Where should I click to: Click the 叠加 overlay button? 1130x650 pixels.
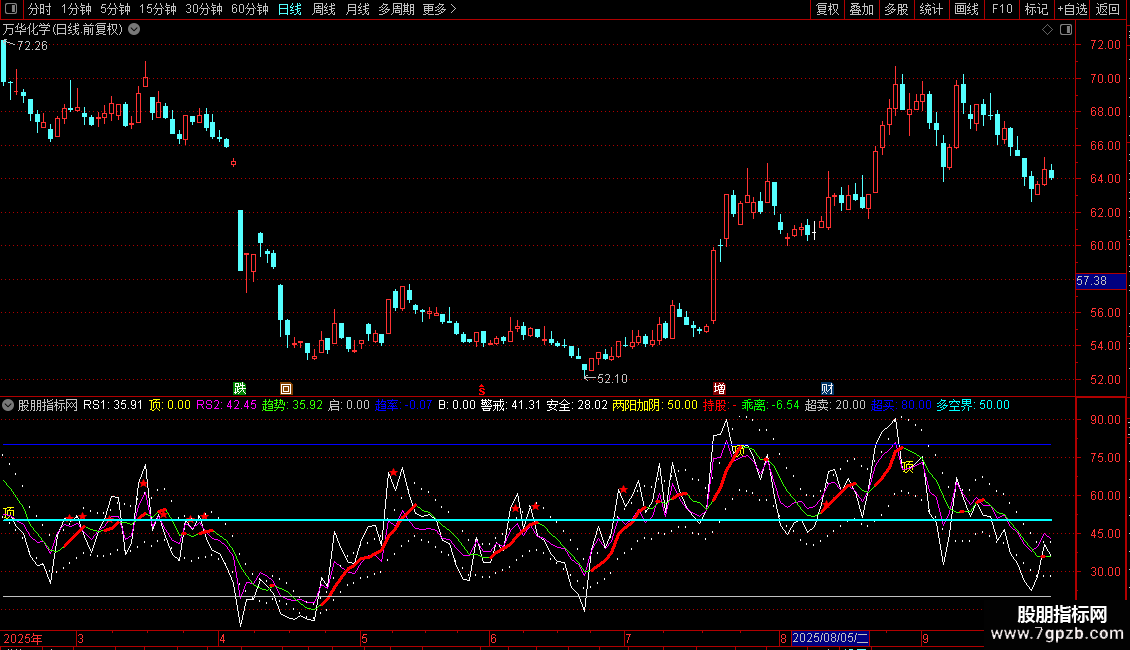(862, 9)
